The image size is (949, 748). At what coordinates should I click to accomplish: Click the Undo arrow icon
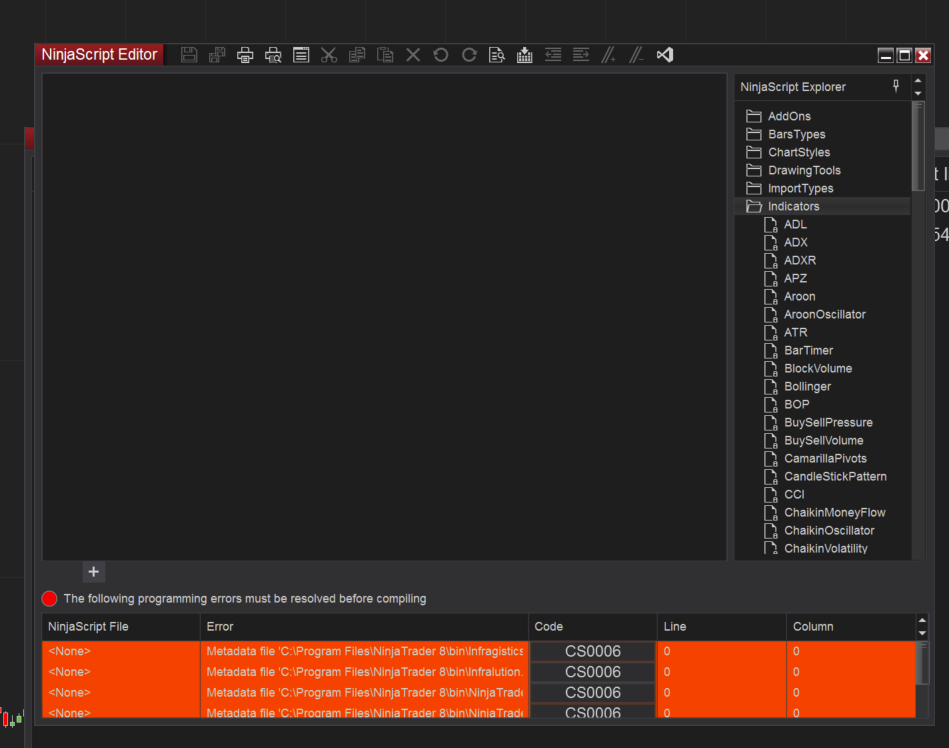coord(441,55)
